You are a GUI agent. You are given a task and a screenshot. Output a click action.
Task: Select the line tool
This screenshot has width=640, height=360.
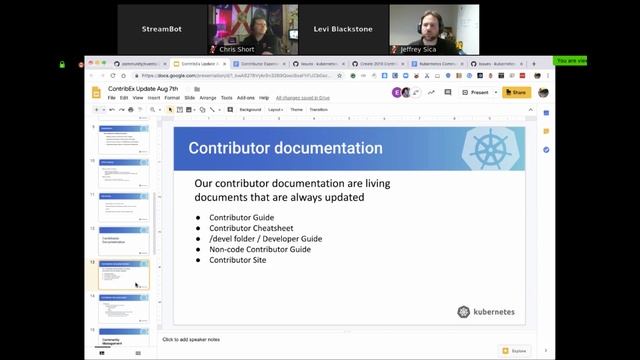tap(212, 110)
